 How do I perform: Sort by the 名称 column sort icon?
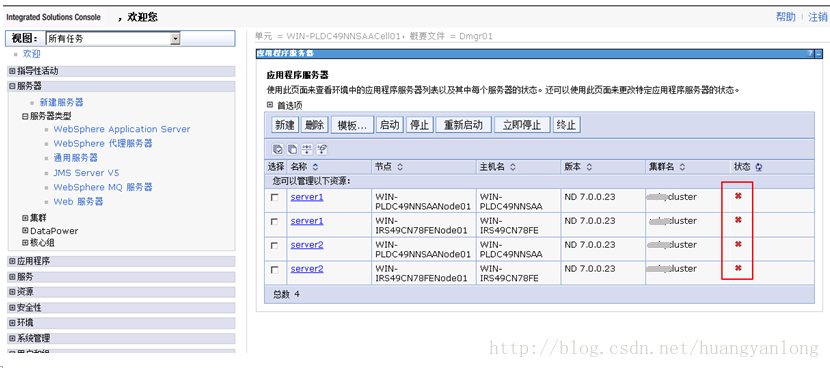(315, 167)
